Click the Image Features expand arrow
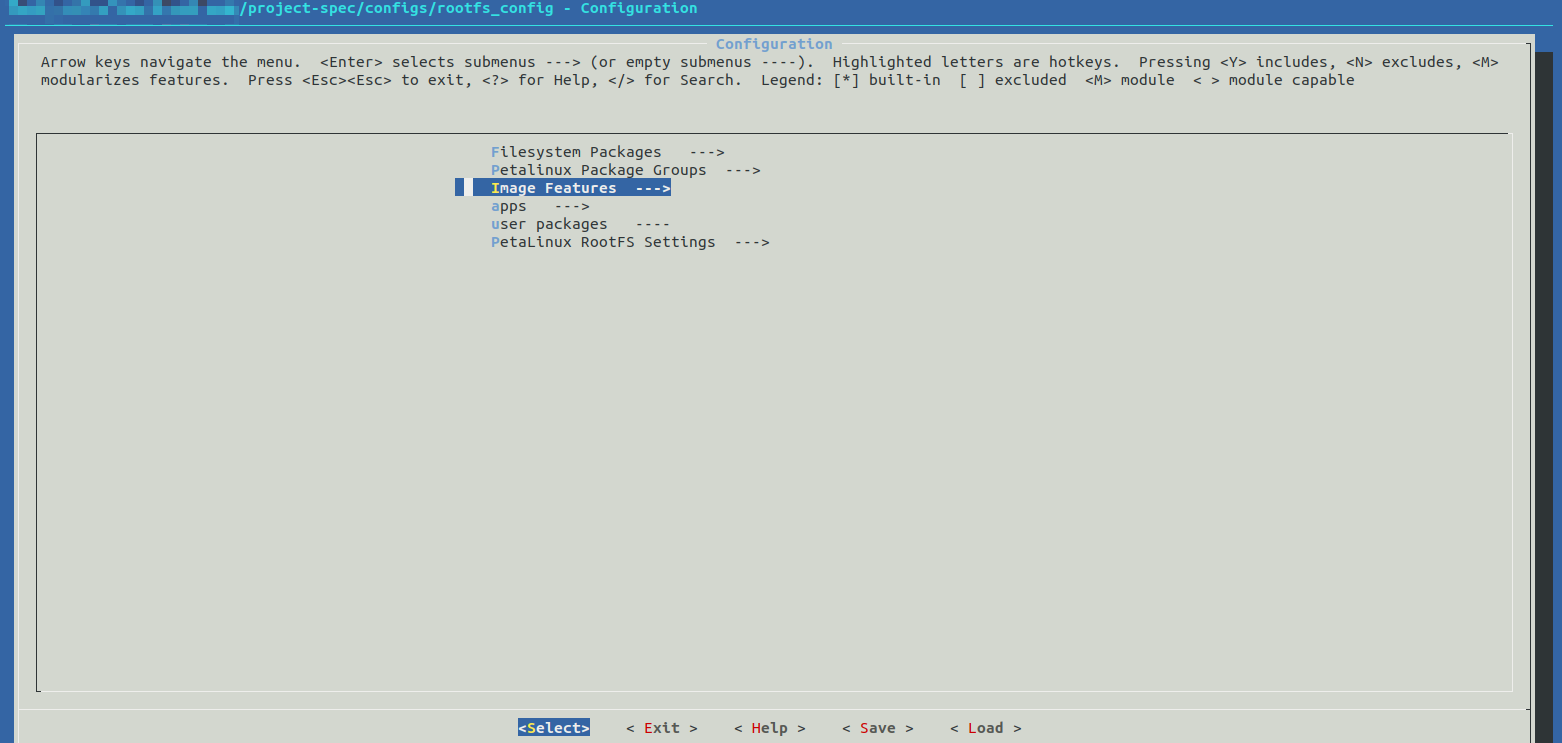Screen dimensions: 1562x743 655,188
